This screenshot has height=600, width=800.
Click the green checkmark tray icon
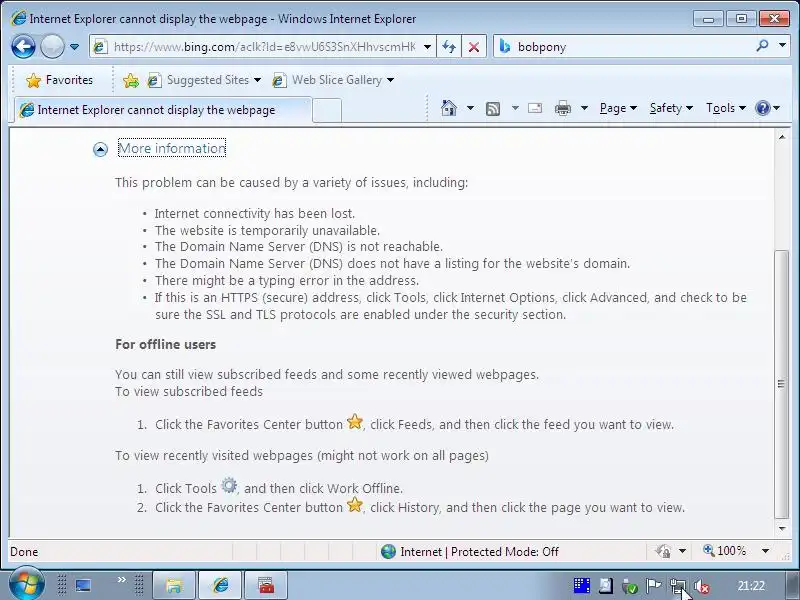tap(630, 587)
